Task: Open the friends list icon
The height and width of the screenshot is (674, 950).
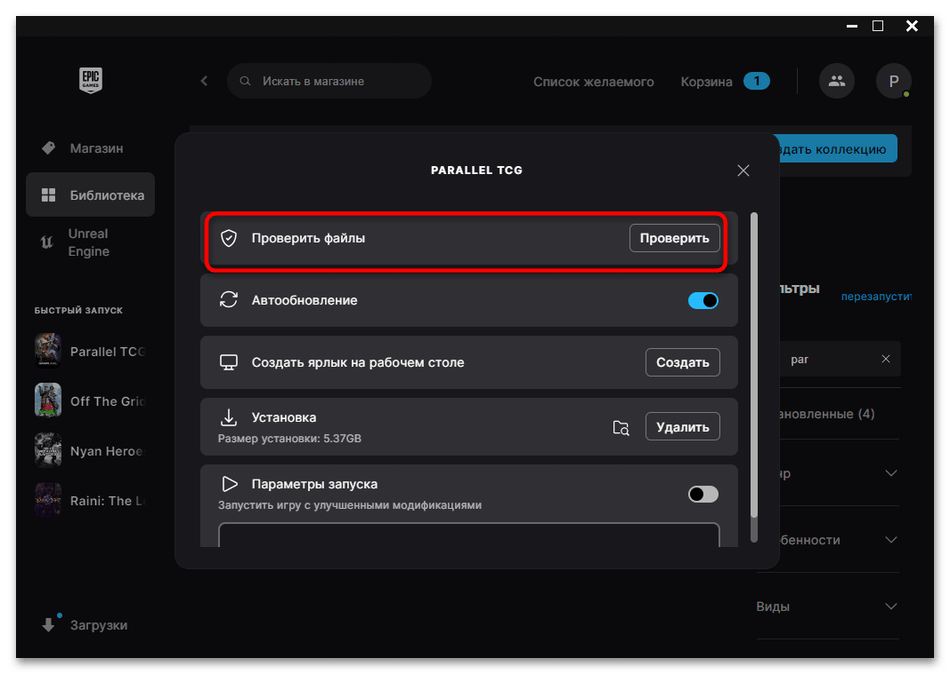Action: click(837, 81)
